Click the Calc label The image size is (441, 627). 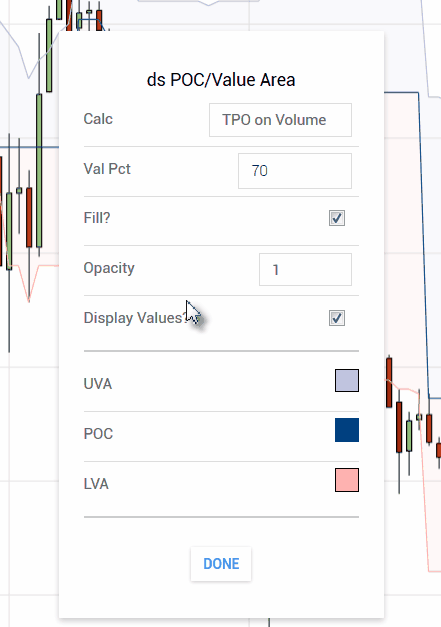coord(98,119)
